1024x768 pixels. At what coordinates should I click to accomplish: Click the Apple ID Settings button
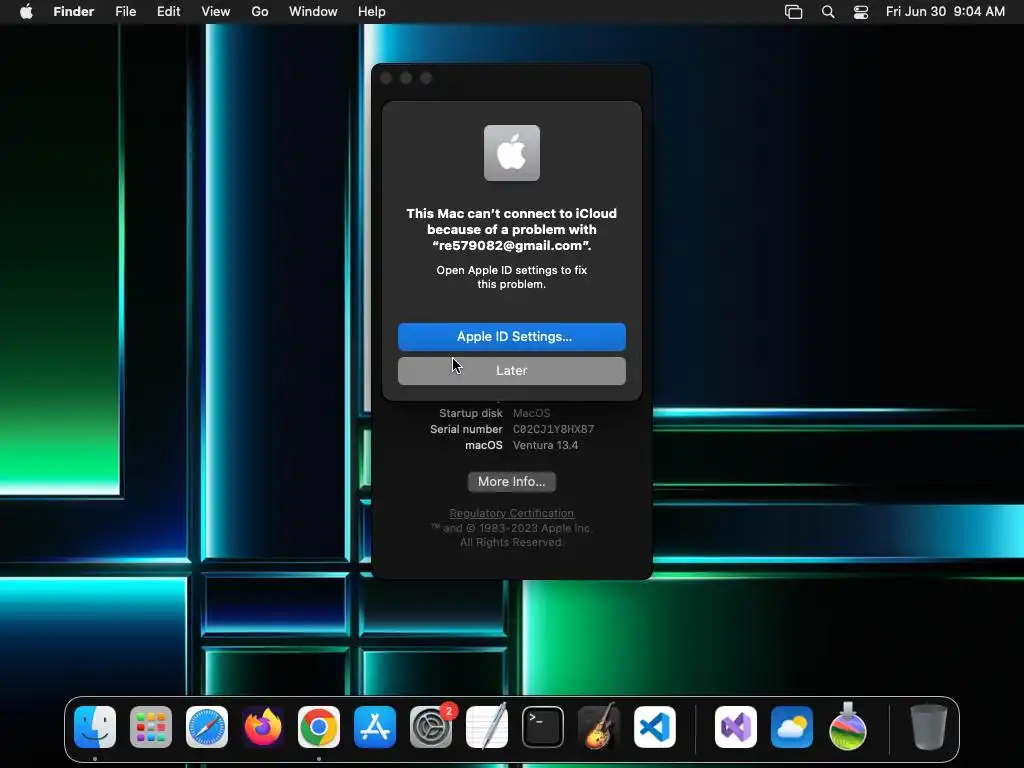[512, 336]
